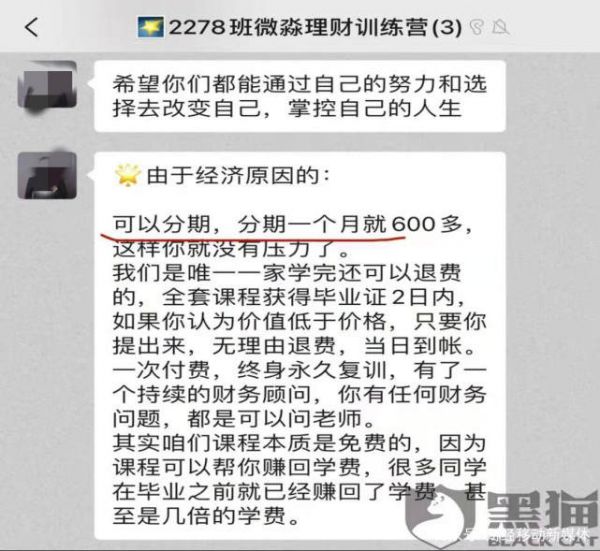Tap the muted notifications bell icon
The width and height of the screenshot is (600, 551).
pos(500,28)
